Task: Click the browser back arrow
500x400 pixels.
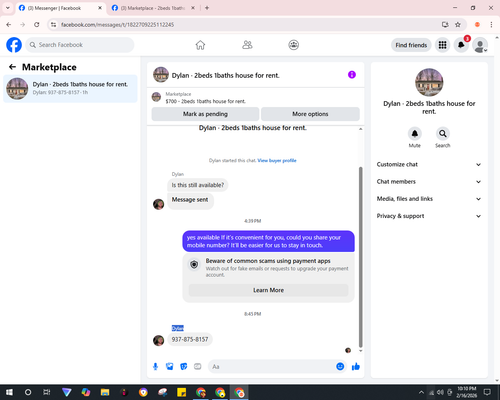Action: [9, 25]
